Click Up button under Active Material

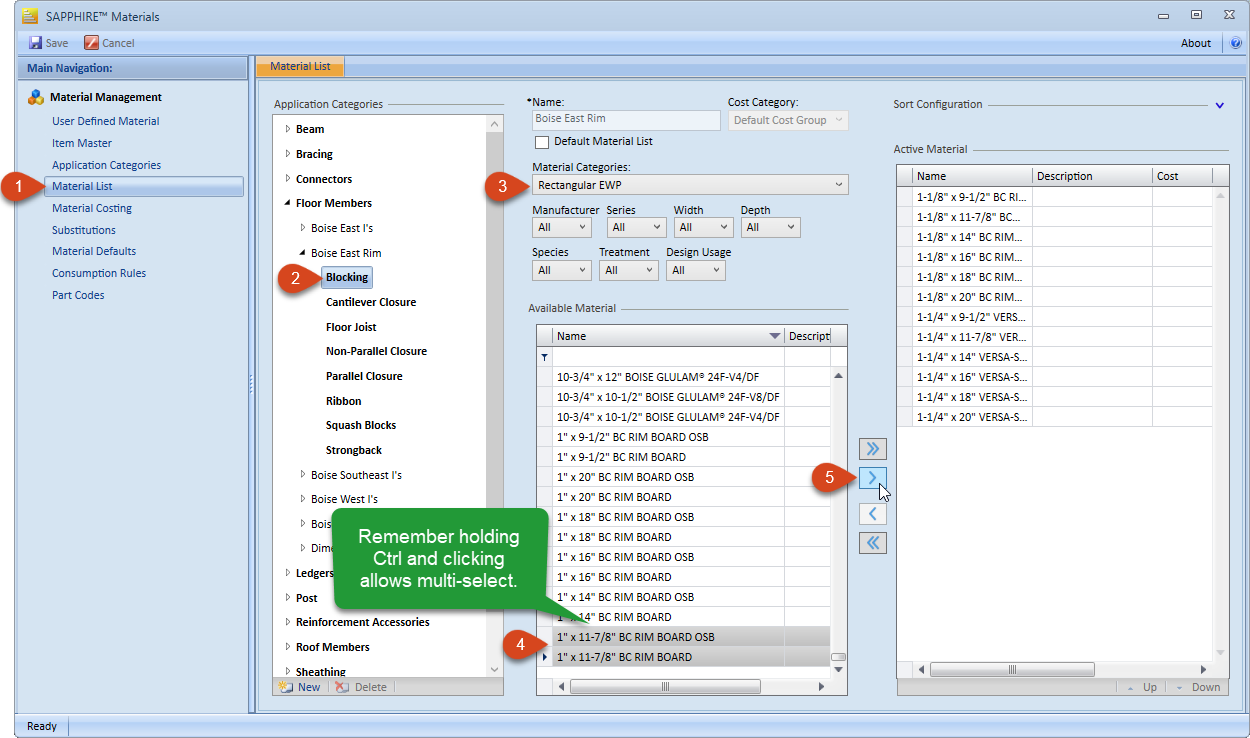pos(1143,688)
